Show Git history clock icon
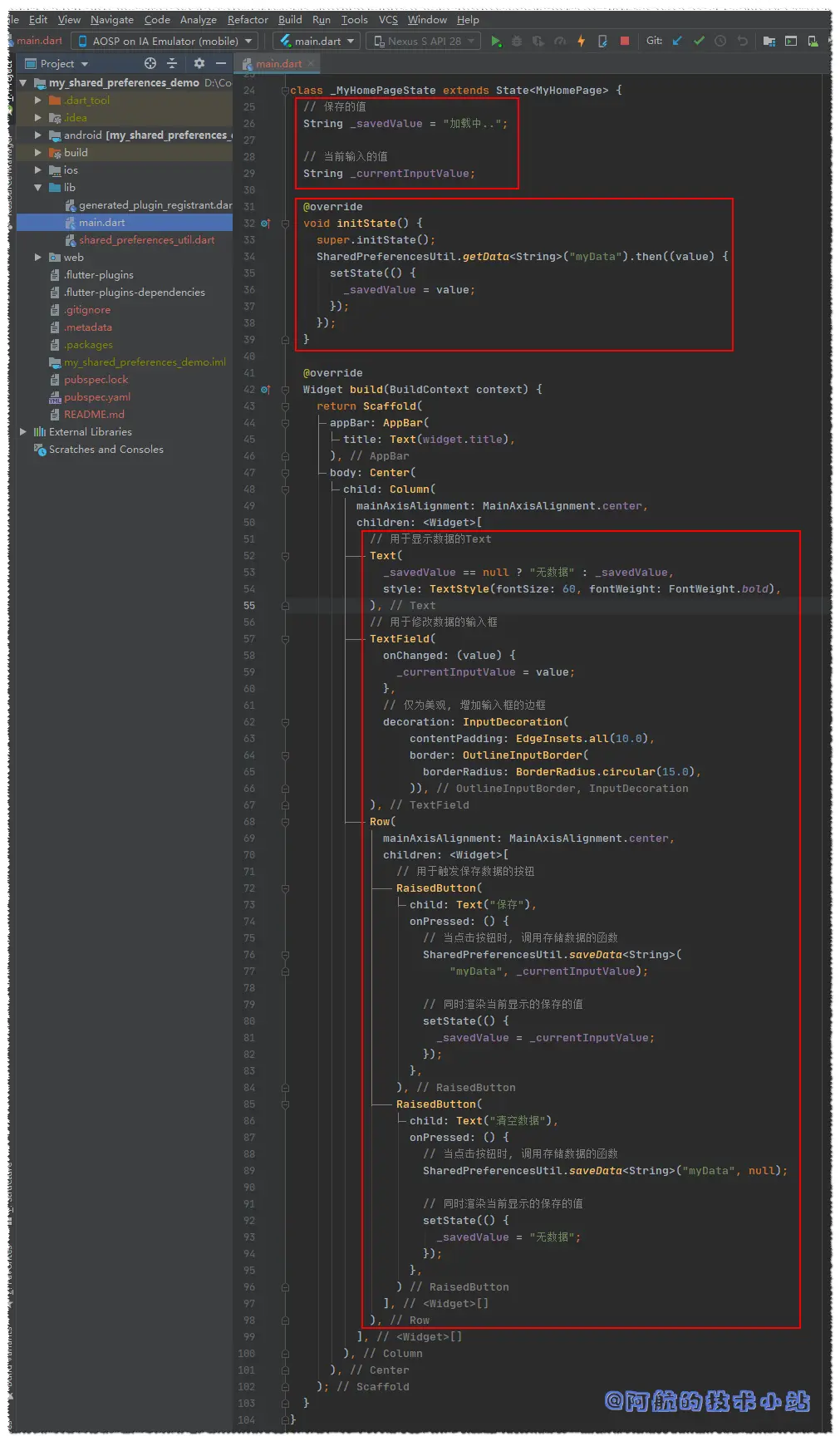 pos(720,41)
